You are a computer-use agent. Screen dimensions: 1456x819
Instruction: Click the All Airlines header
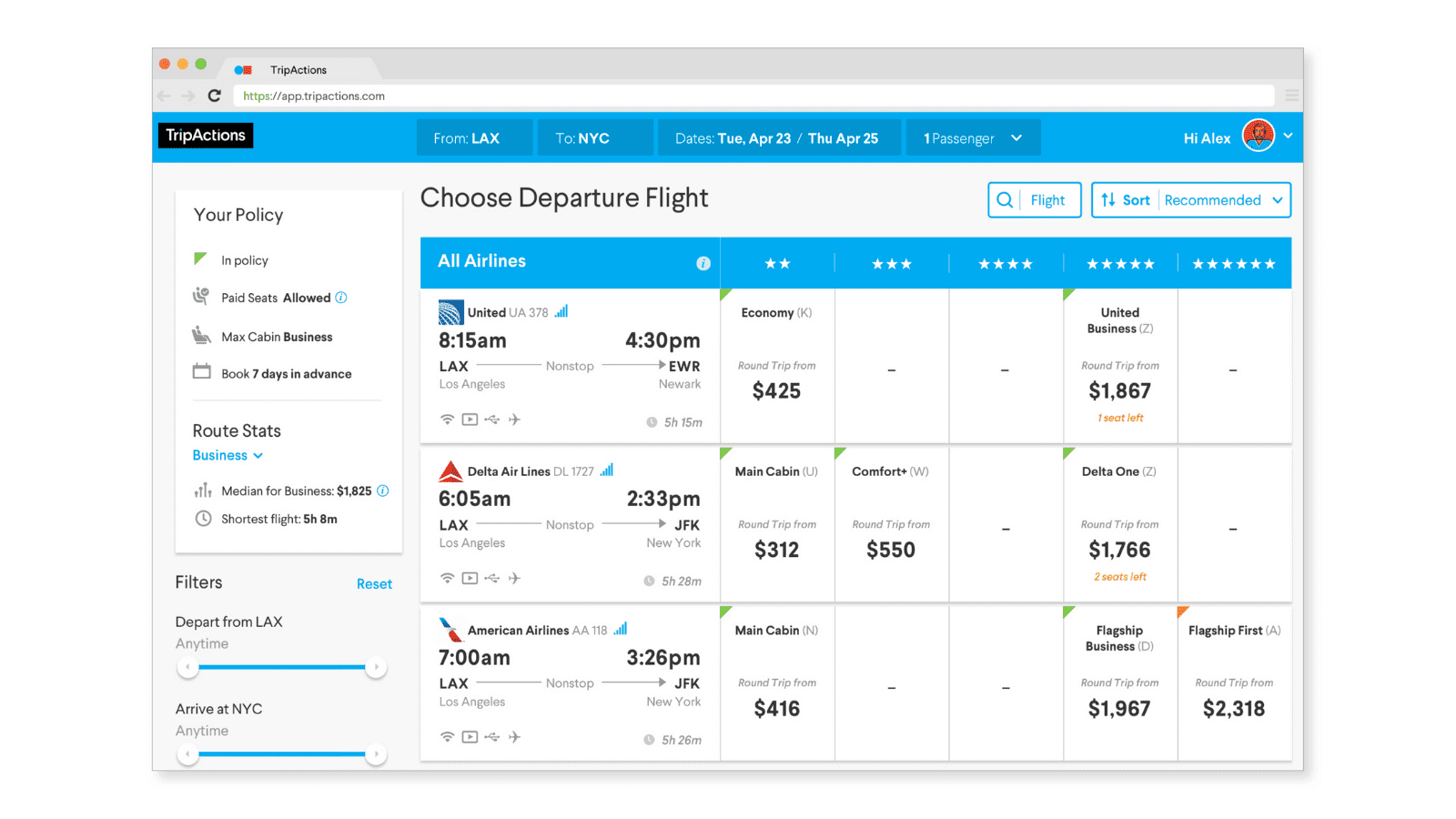point(482,261)
